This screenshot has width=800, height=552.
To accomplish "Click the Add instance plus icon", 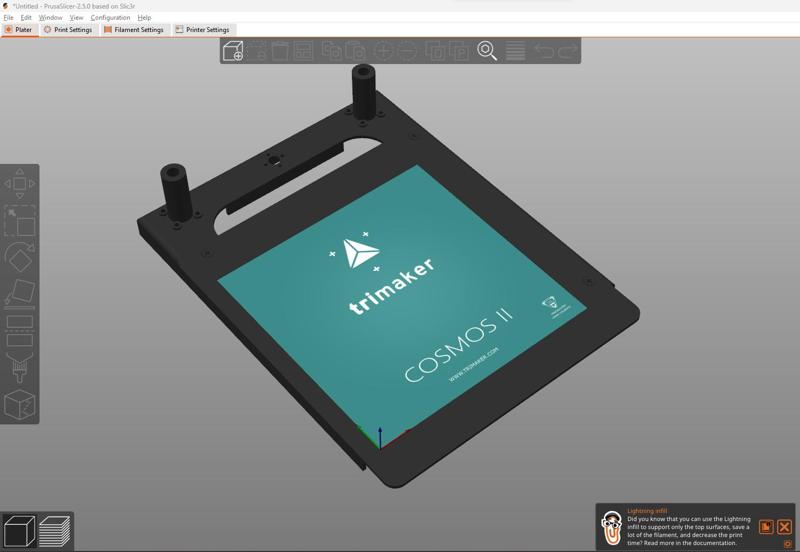I will pyautogui.click(x=383, y=51).
